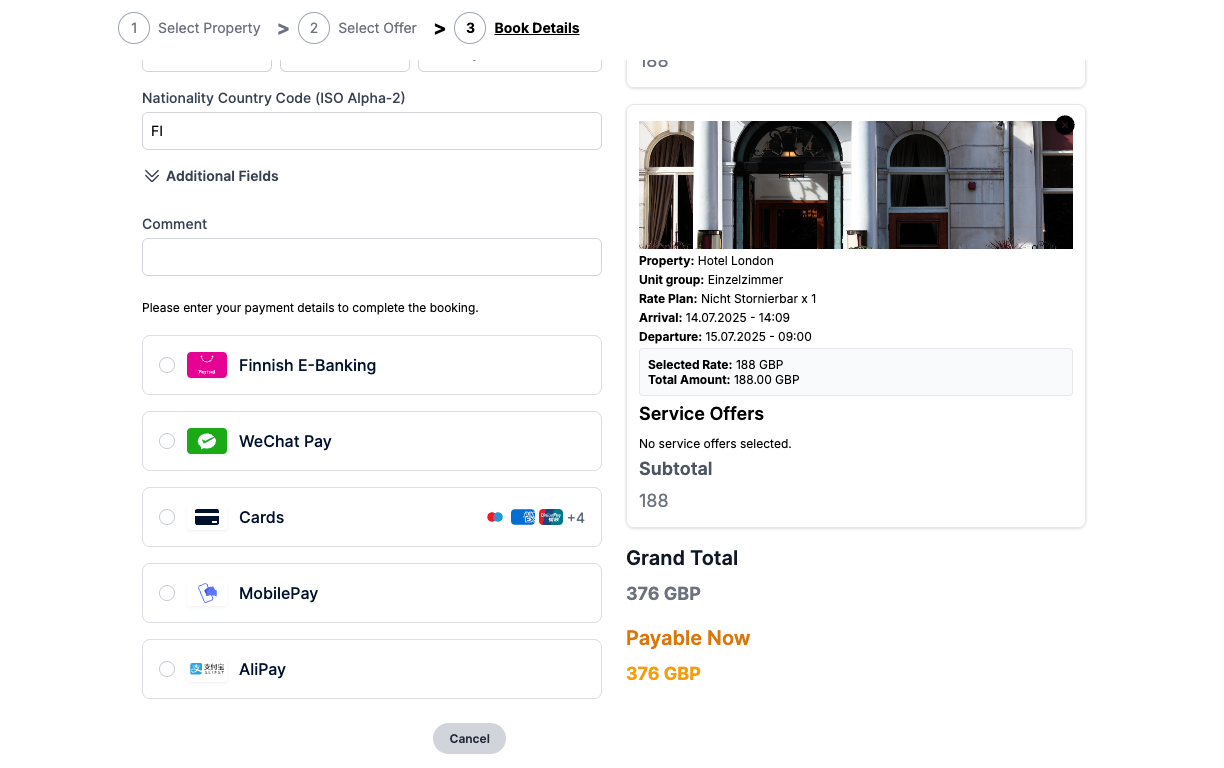
Task: Select the Cards radio button
Action: point(167,517)
